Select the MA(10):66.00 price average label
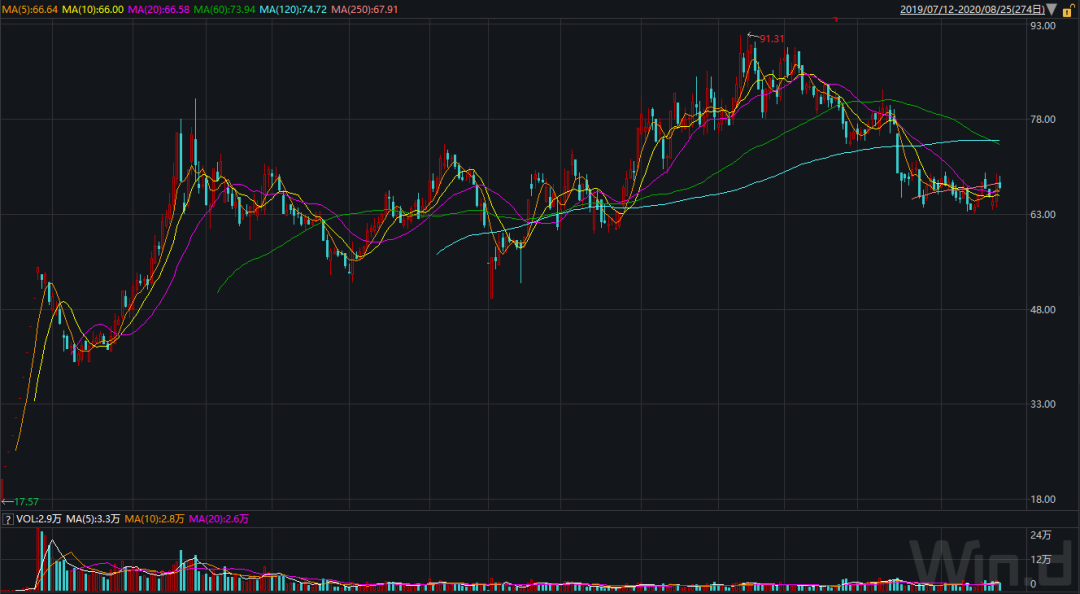This screenshot has width=1080, height=594. tap(93, 9)
